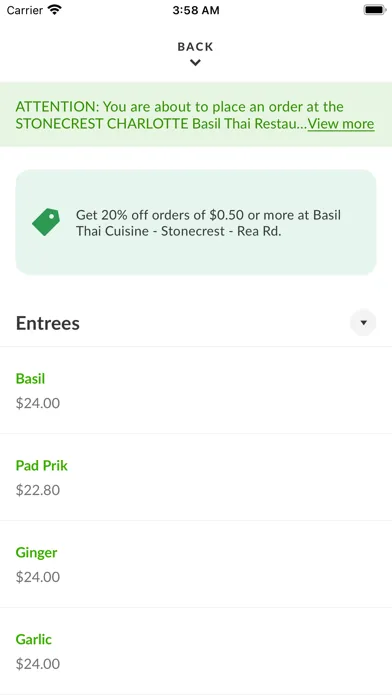The width and height of the screenshot is (392, 696).
Task: Tap the Wi-Fi status icon
Action: click(x=55, y=10)
